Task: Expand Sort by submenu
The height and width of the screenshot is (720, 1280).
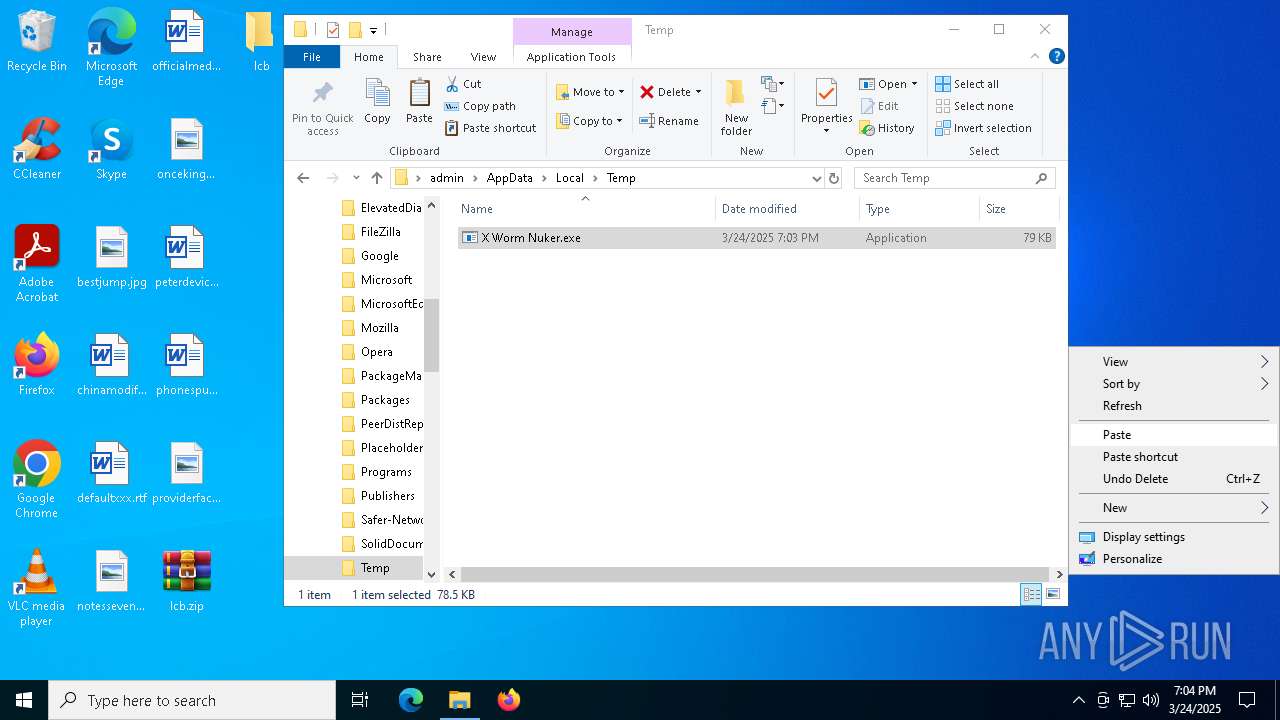Action: (1174, 384)
